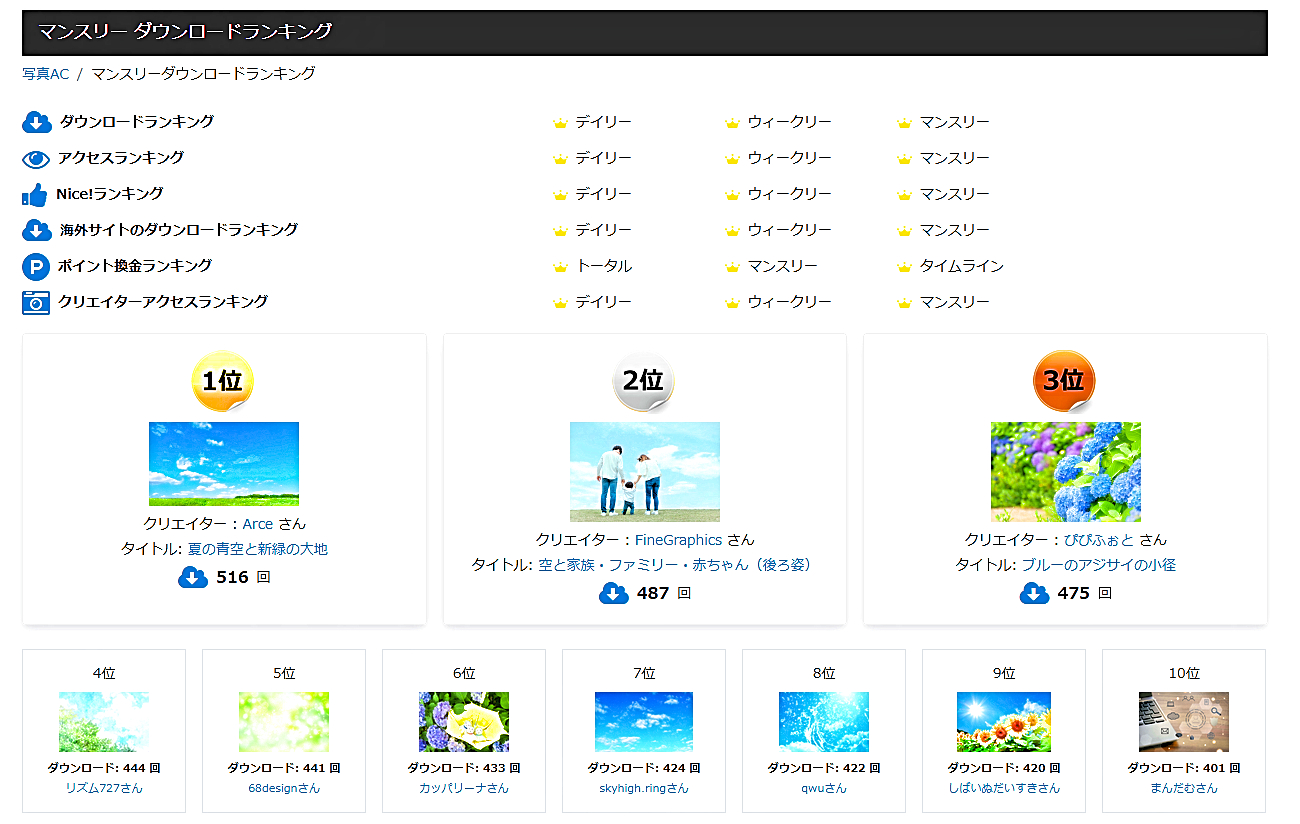Click the cloud icon beside 海外サイトのダウンロードランキング
This screenshot has height=824, width=1300.
[37, 230]
